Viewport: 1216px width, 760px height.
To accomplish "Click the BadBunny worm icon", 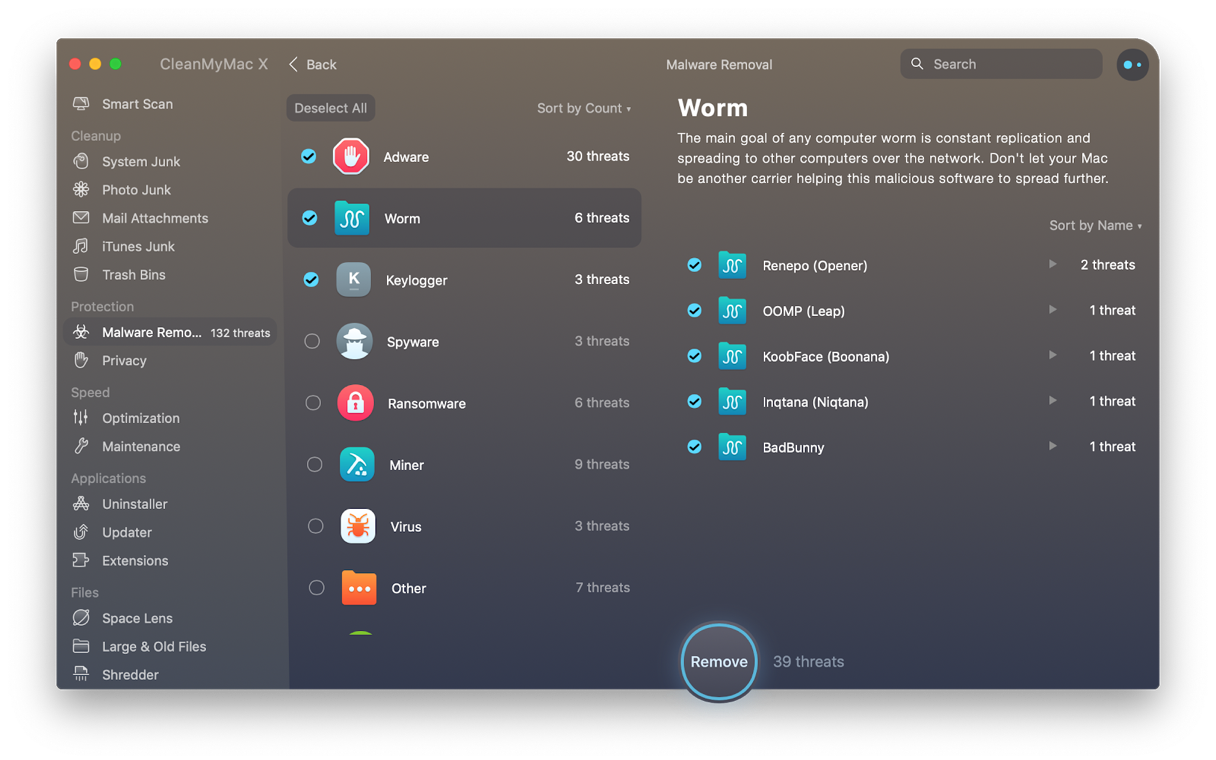I will click(x=732, y=446).
